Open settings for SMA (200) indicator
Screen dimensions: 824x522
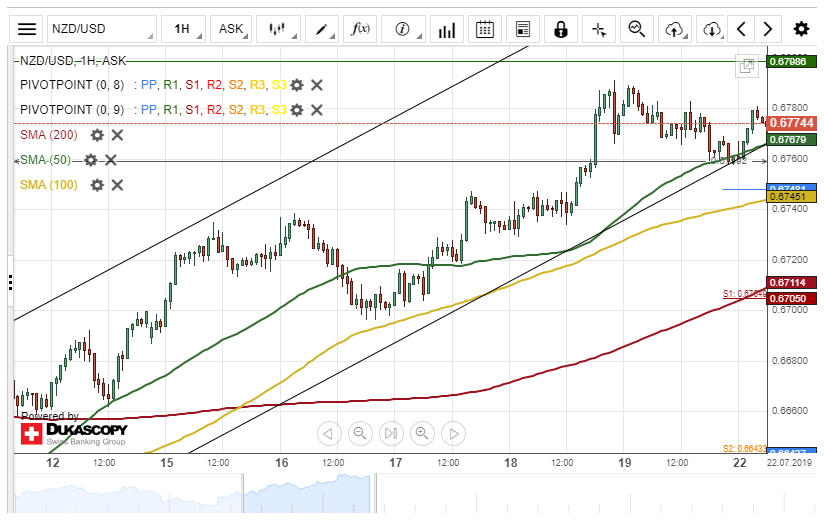97,134
